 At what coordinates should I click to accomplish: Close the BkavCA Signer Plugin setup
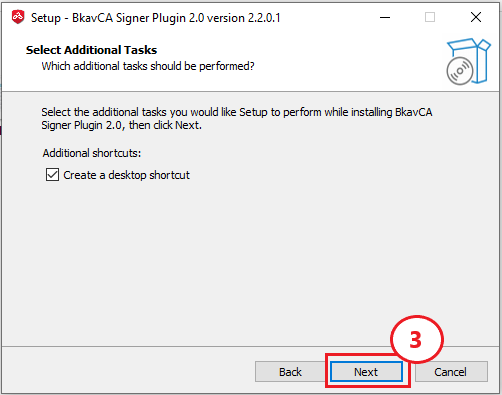476,17
